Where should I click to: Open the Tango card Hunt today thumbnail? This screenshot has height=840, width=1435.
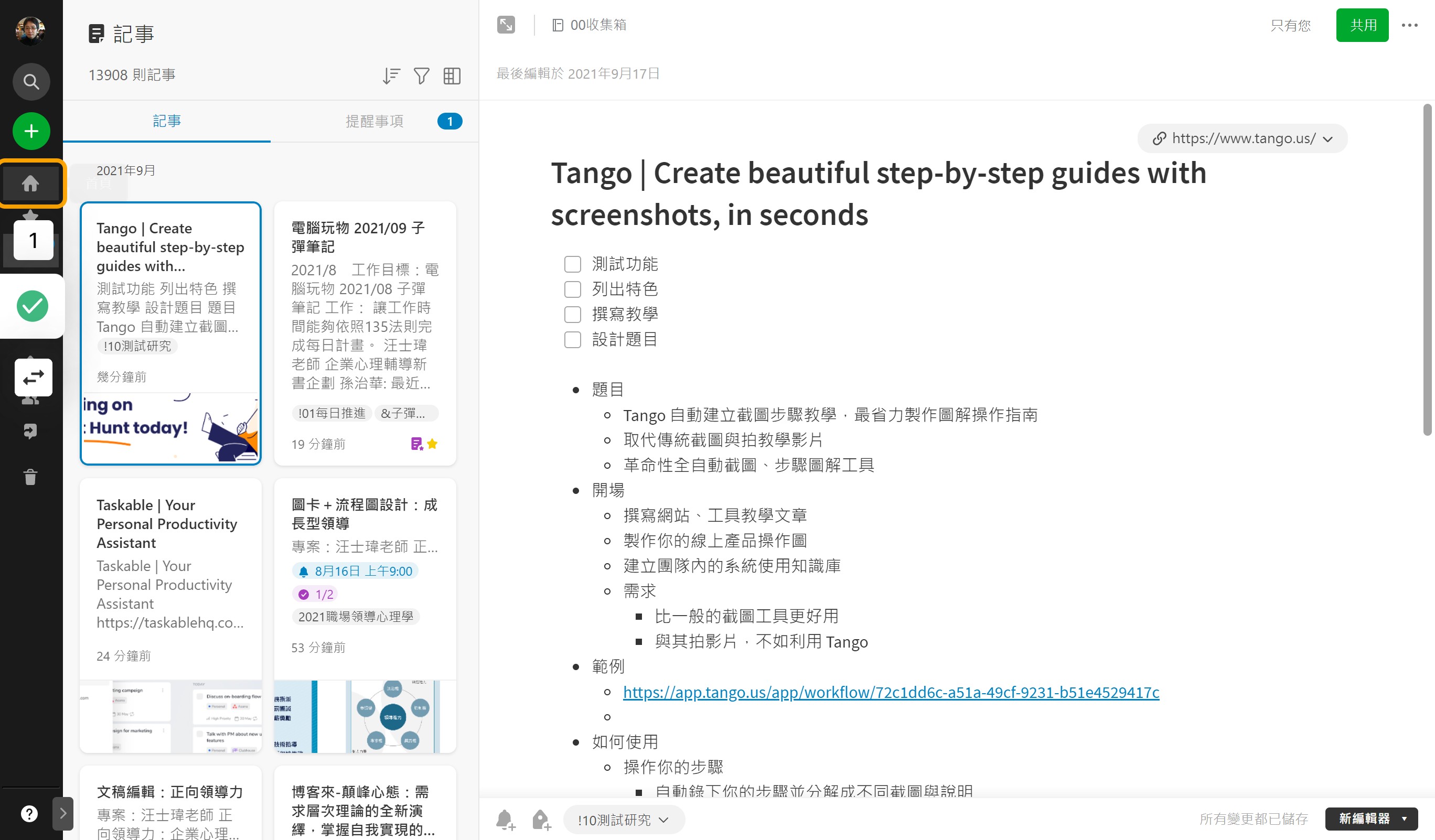tap(171, 427)
